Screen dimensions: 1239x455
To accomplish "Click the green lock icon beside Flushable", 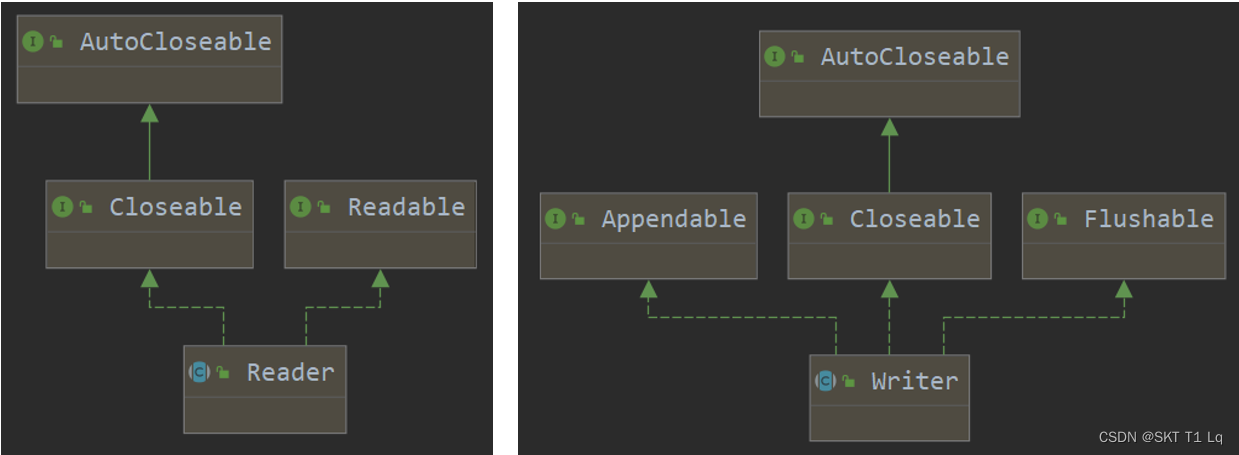I will (x=1060, y=220).
